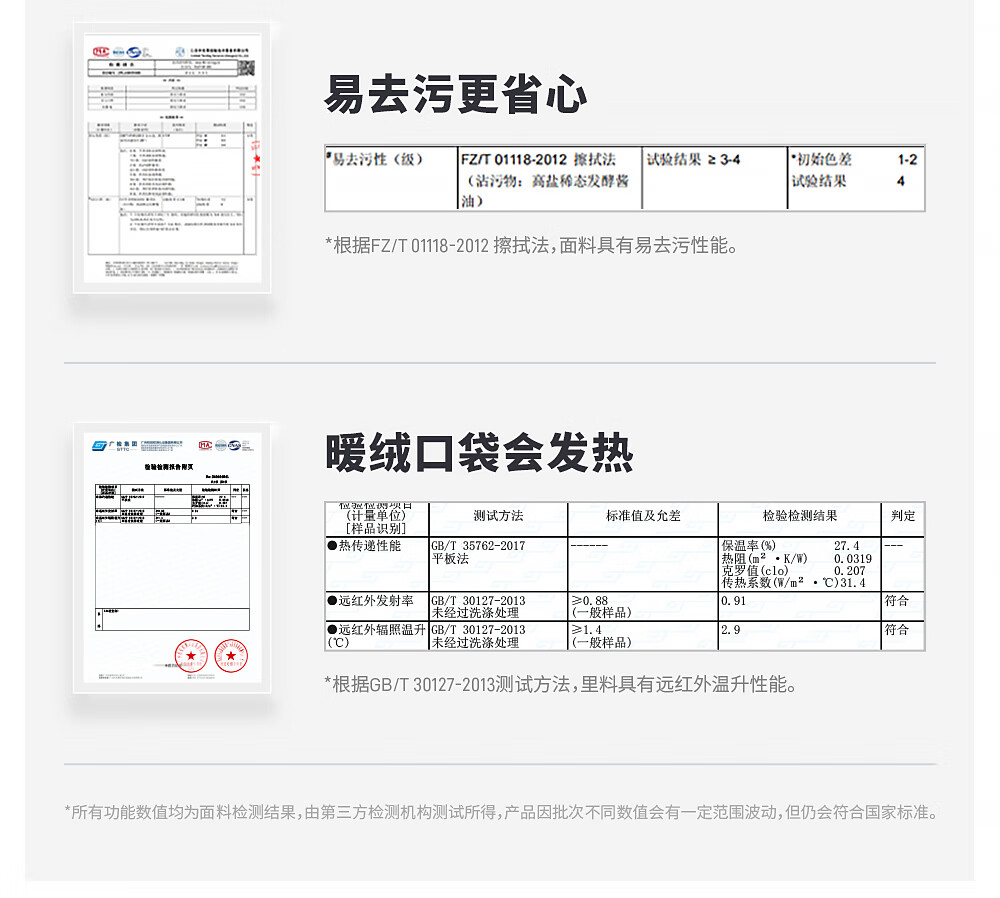Click the GB/T 35762-2017 平板法 cell
Screen dimensions: 1000x898
(x=498, y=564)
